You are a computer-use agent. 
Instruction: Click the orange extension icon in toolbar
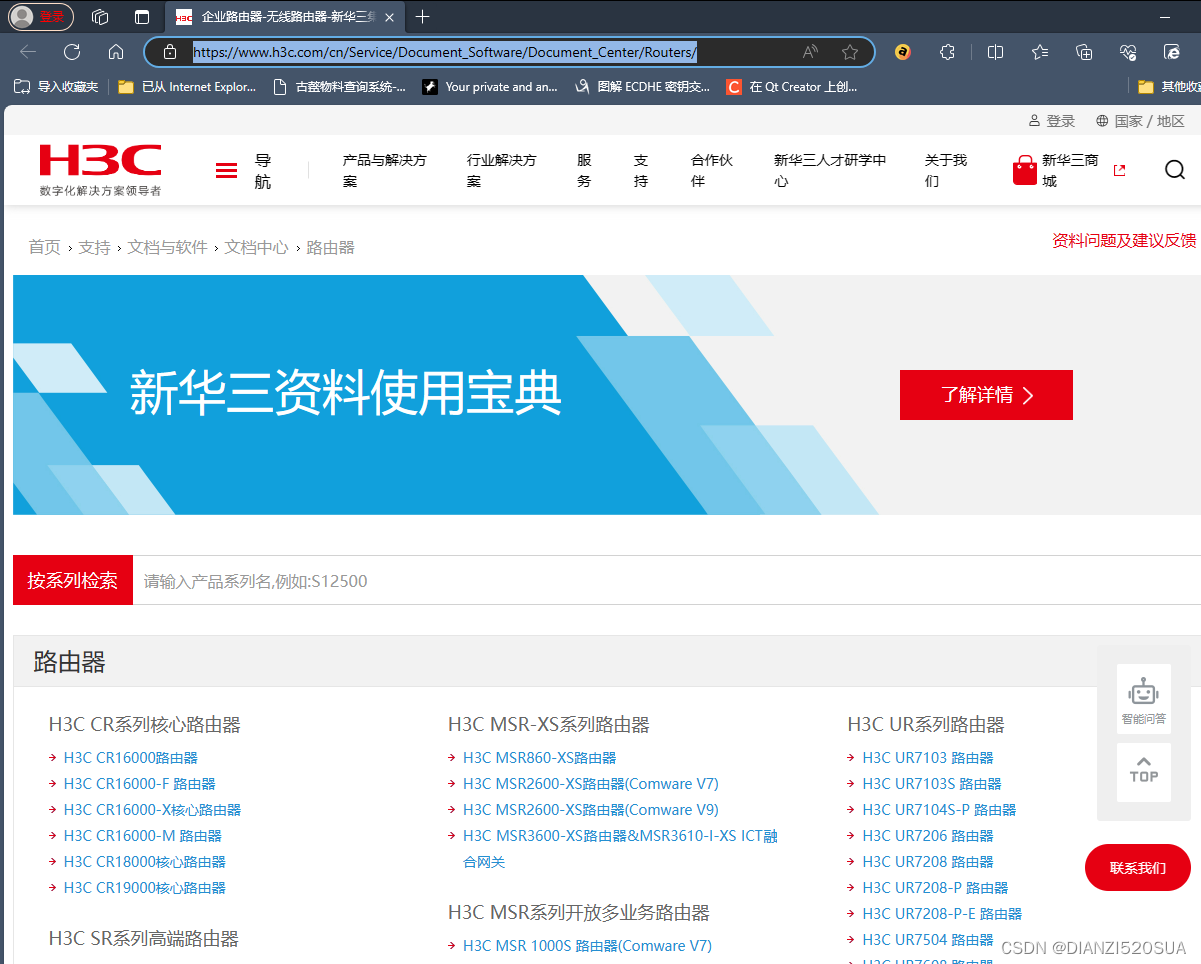click(x=903, y=52)
